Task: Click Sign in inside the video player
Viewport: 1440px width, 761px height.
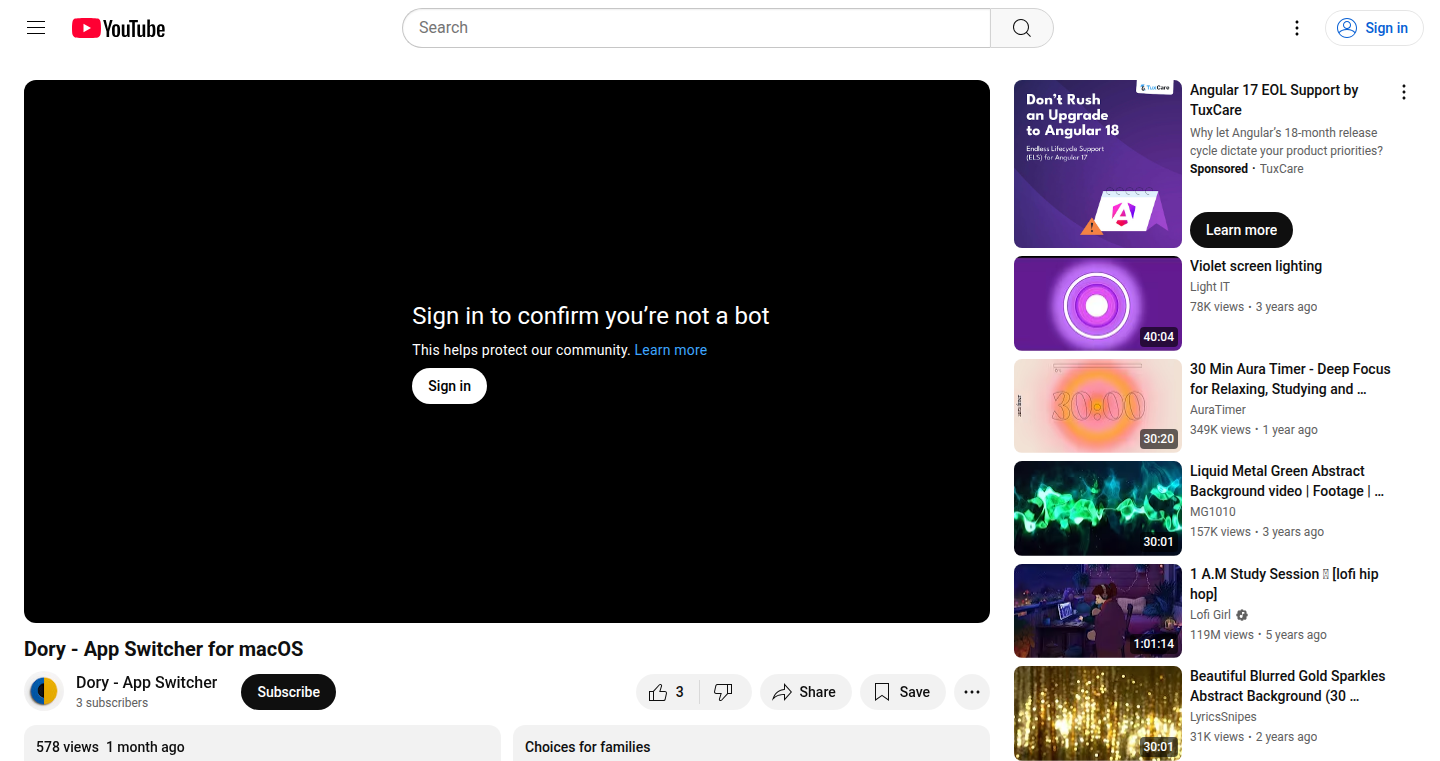Action: click(x=449, y=386)
